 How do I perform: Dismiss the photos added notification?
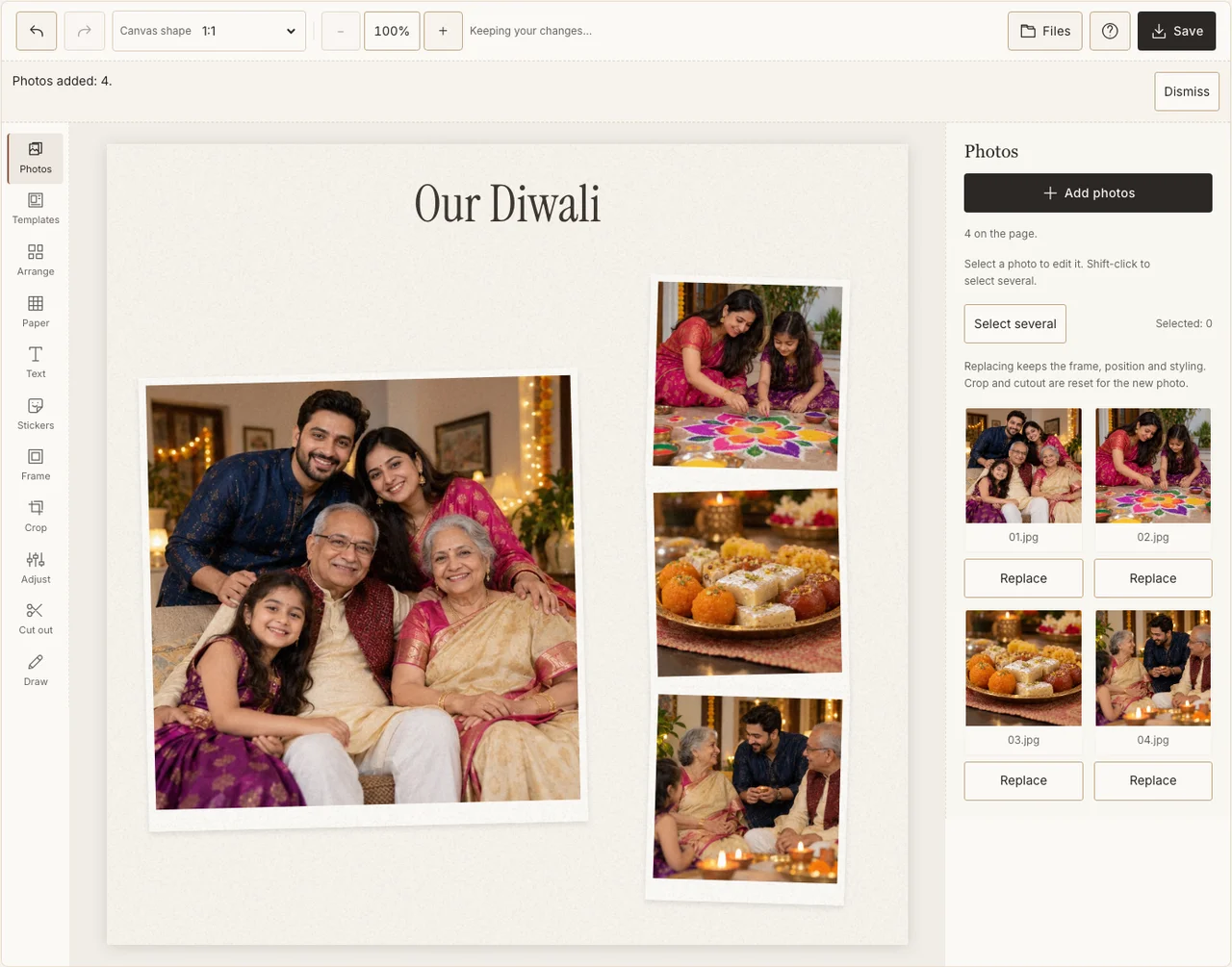pyautogui.click(x=1187, y=91)
